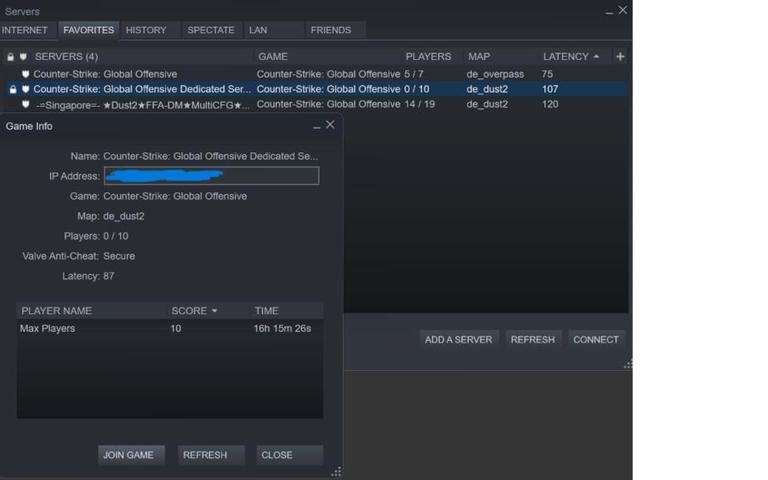Click Servers window resize grip icon
The height and width of the screenshot is (480, 768).
628,364
